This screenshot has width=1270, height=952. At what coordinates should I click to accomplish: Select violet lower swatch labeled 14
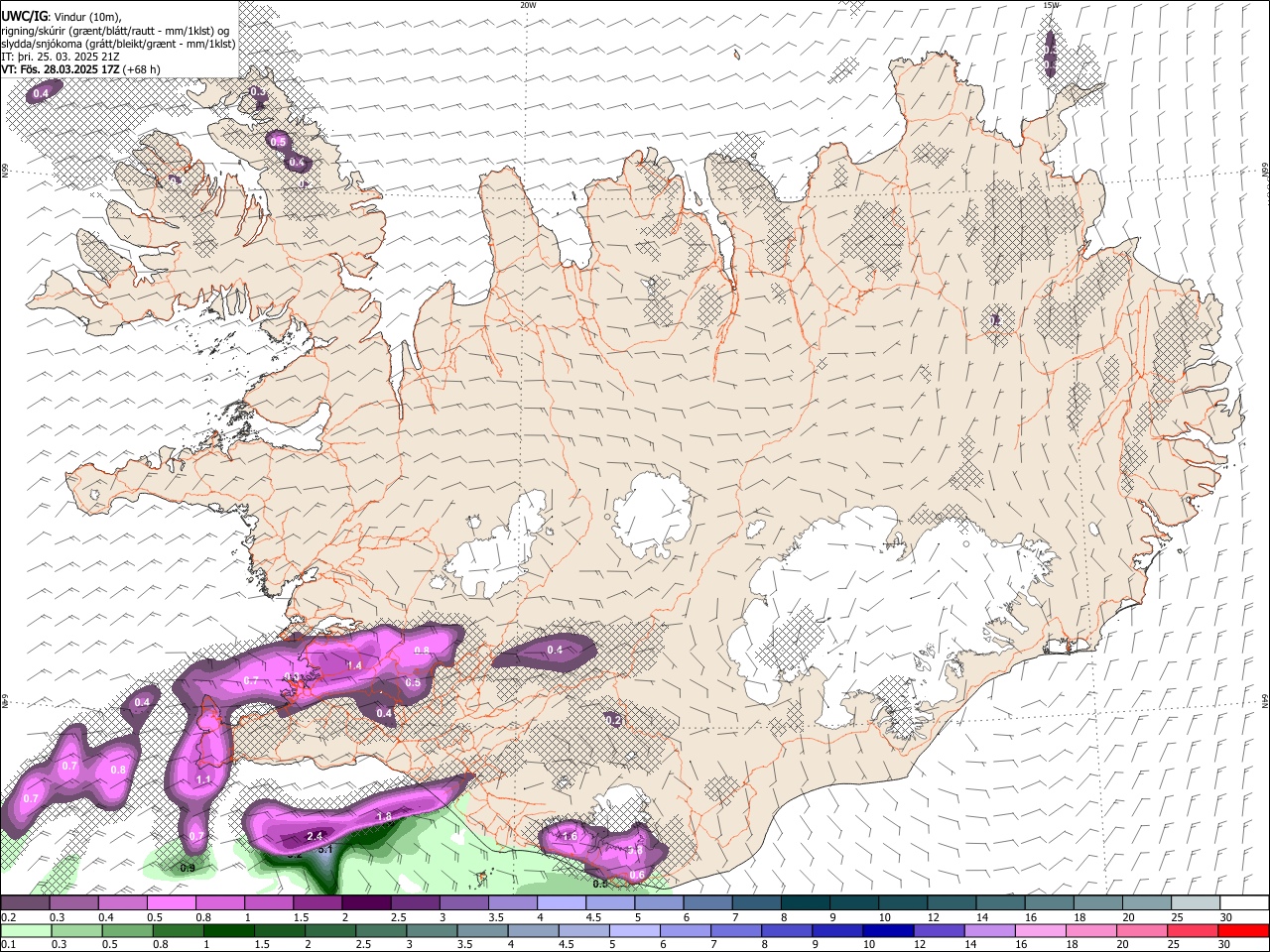992,930
